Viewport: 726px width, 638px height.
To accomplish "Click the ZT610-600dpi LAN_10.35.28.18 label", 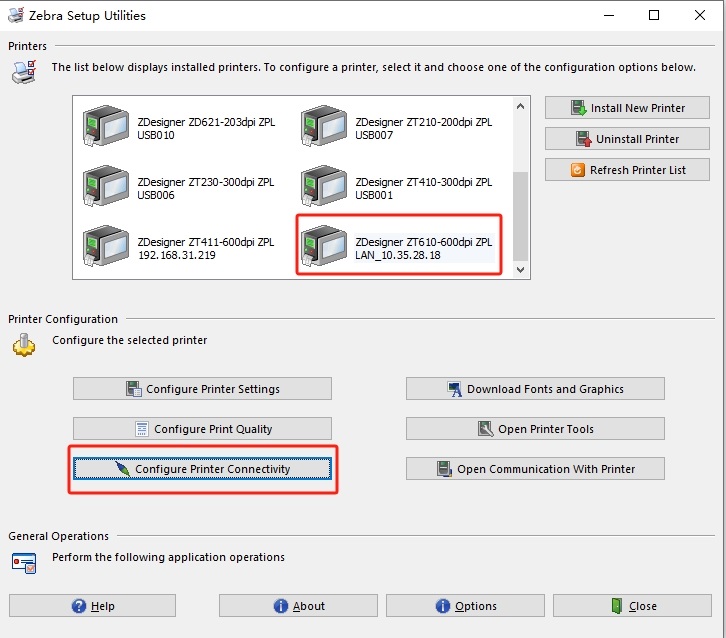I will click(x=424, y=249).
